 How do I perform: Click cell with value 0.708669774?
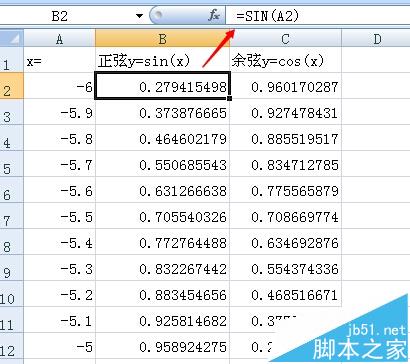(285, 216)
